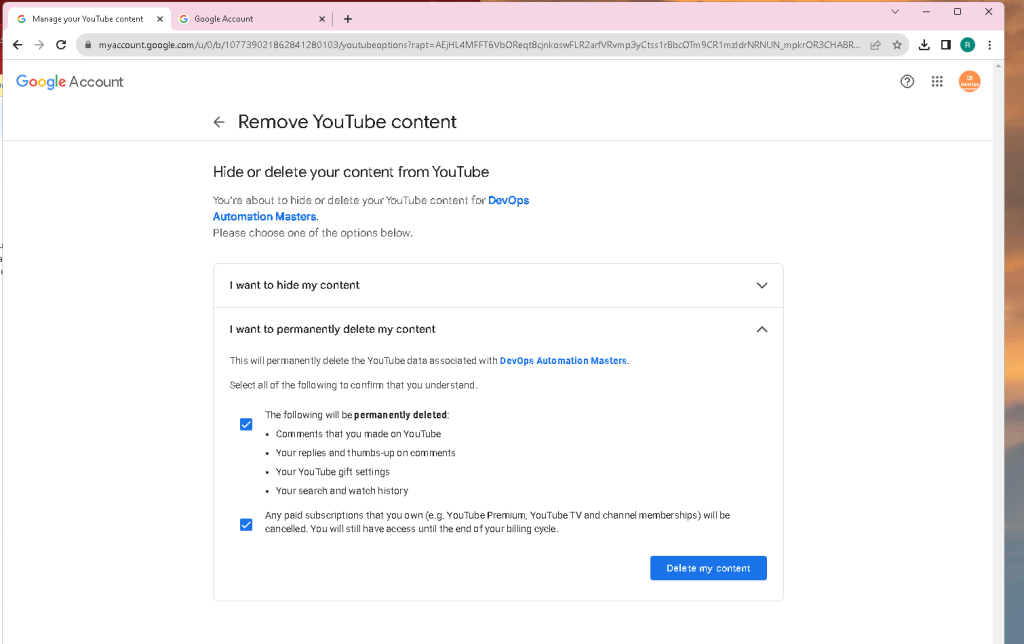Collapse the permanently delete my content section
Image resolution: width=1024 pixels, height=644 pixels.
[x=498, y=329]
